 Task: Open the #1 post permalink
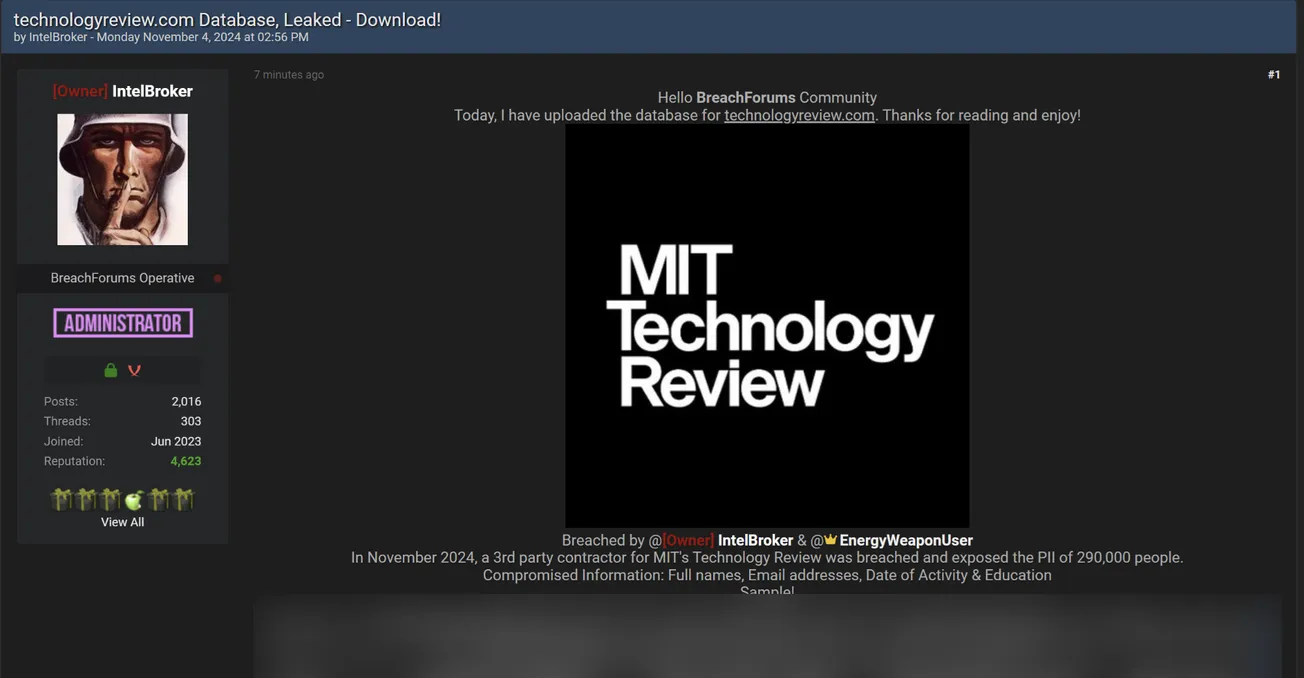(x=1273, y=75)
